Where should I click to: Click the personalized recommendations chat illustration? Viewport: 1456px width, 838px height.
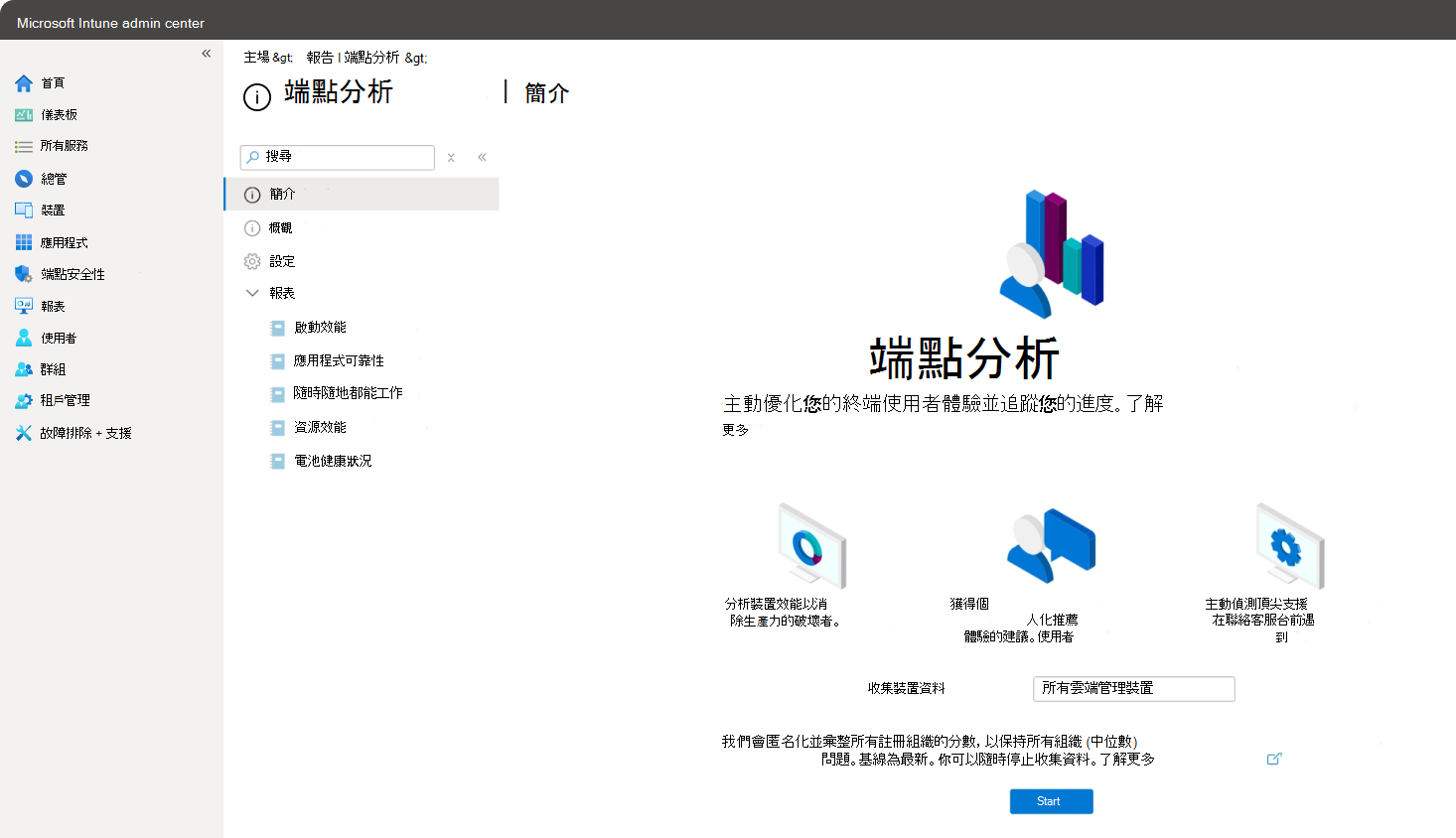[x=1051, y=545]
